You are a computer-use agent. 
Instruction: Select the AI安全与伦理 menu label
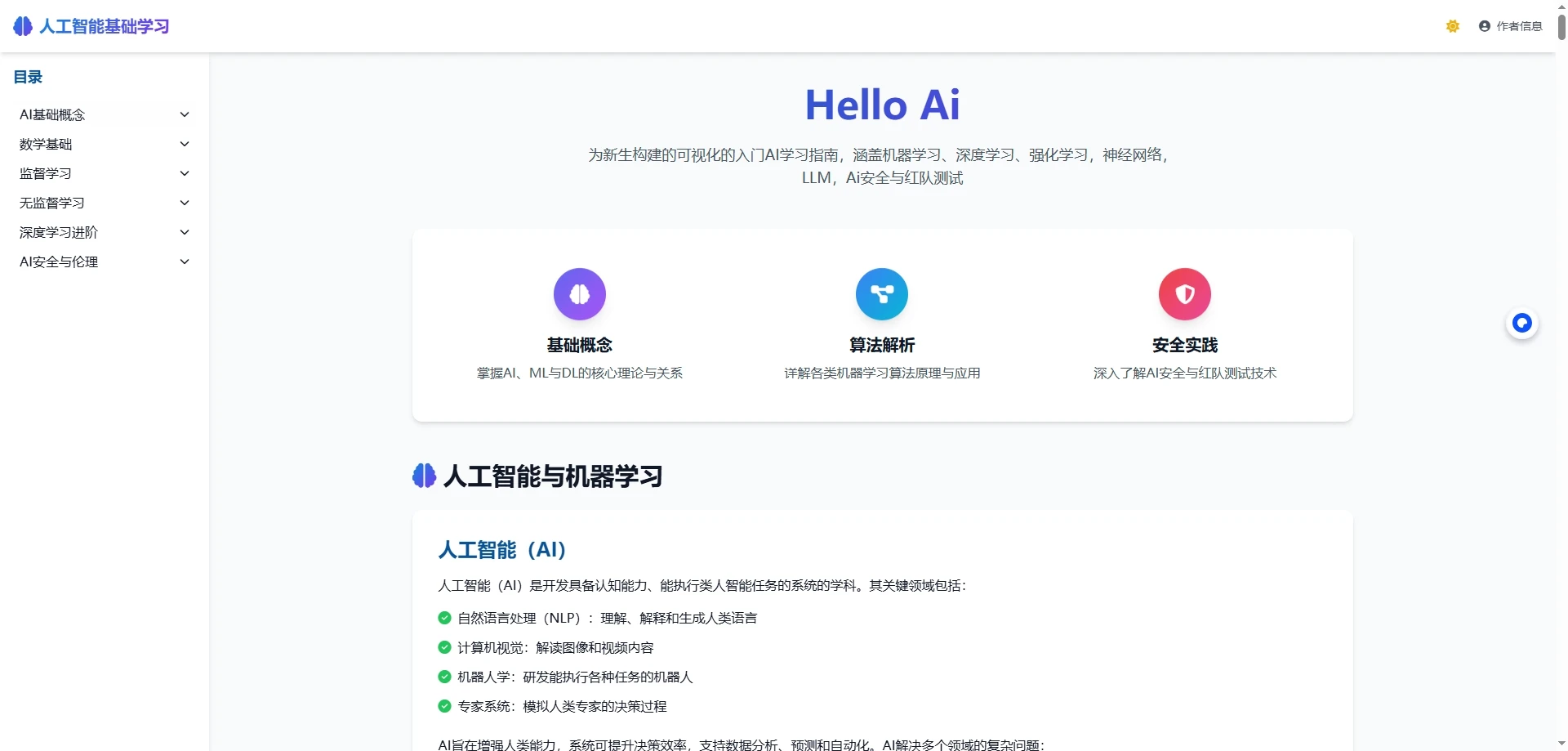tap(59, 262)
